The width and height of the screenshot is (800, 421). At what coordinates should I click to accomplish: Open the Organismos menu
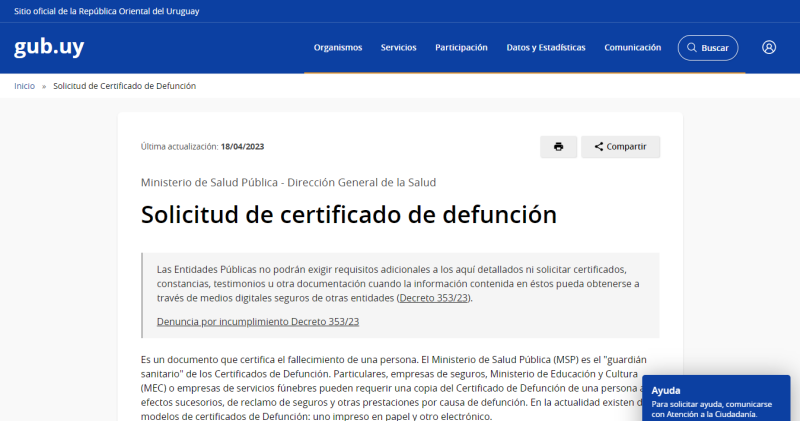(337, 48)
